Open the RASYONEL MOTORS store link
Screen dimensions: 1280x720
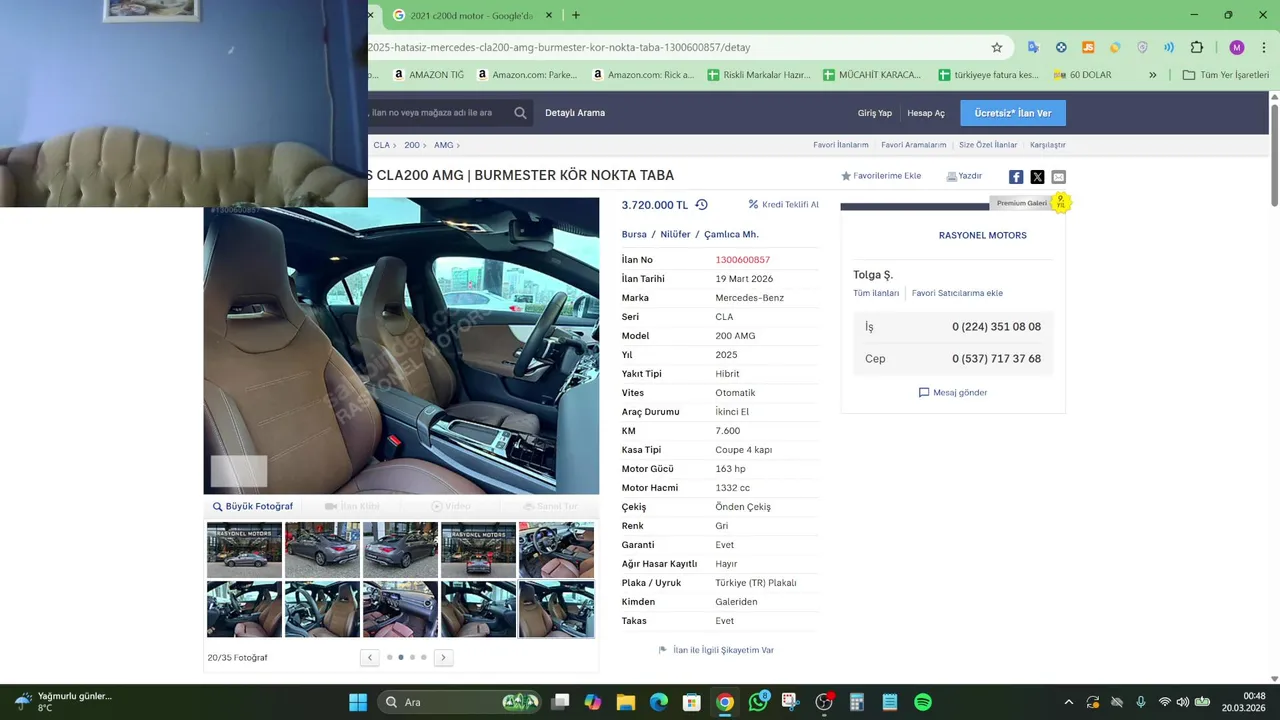point(982,235)
